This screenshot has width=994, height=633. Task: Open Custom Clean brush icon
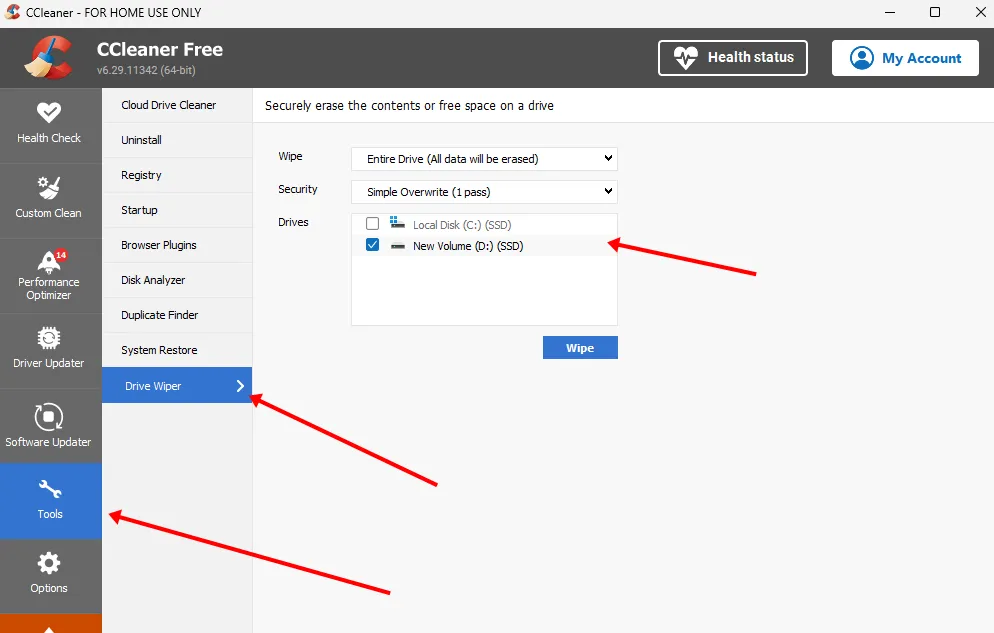pyautogui.click(x=49, y=188)
